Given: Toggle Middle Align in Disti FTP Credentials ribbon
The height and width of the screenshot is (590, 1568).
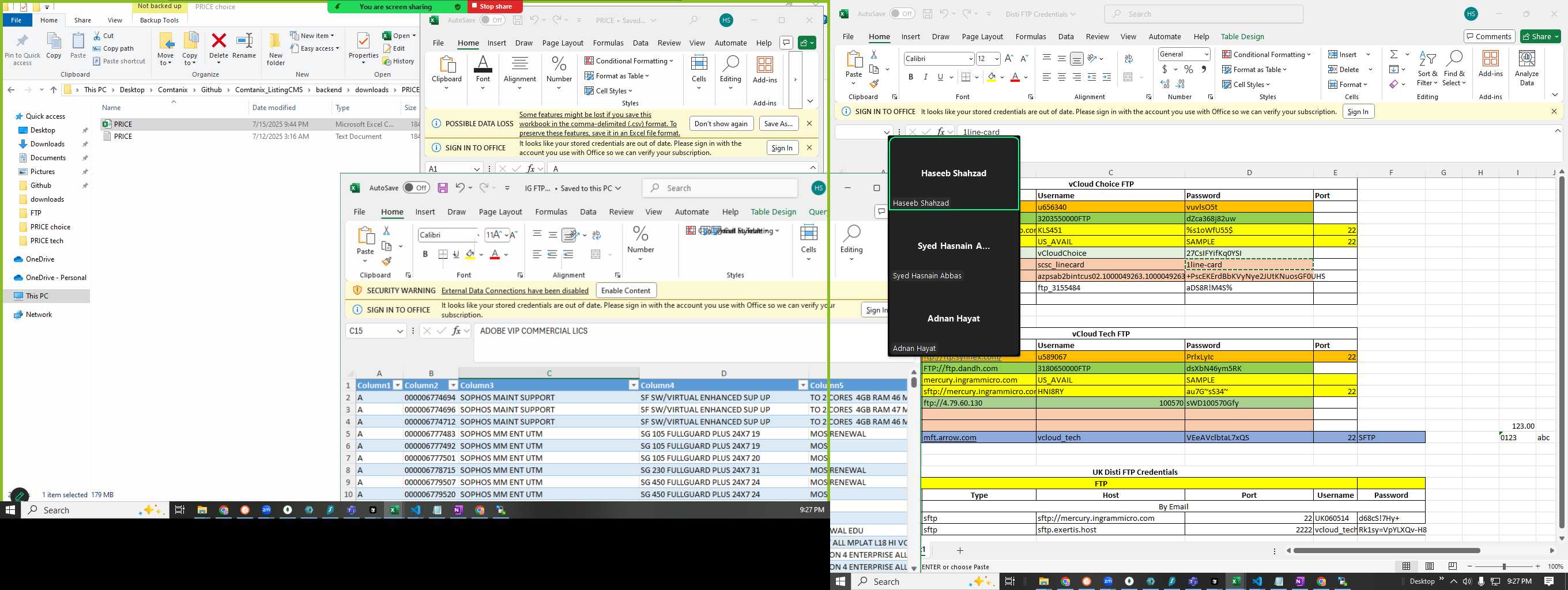Looking at the screenshot, I should pyautogui.click(x=1061, y=58).
